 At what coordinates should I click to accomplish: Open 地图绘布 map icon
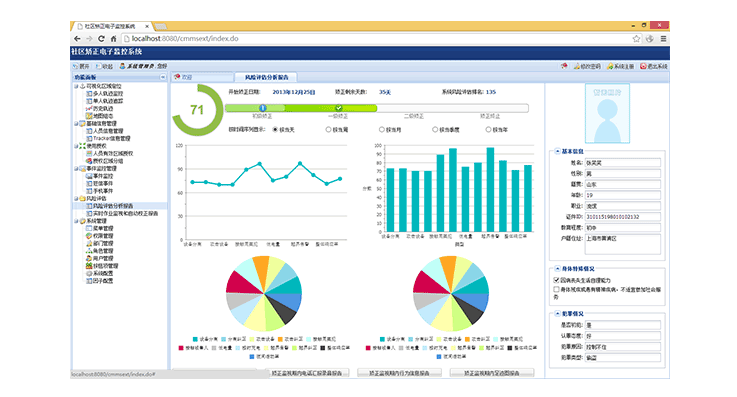pos(89,116)
